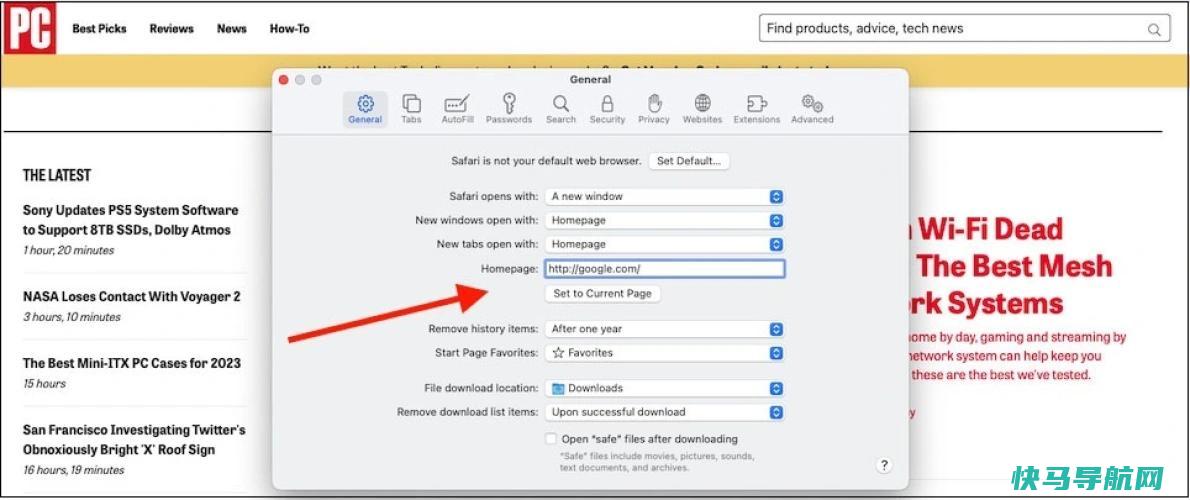Open the Search preferences pane
Viewport: 1190px width, 500px height.
coord(561,109)
